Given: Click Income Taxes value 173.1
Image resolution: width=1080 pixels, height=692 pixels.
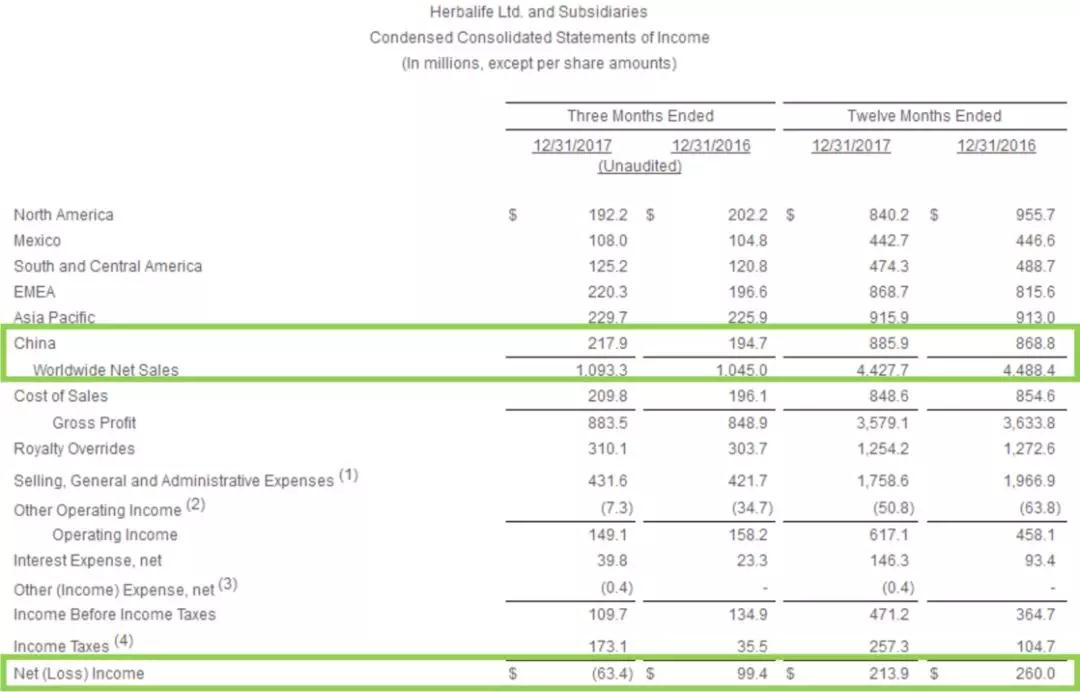Looking at the screenshot, I should [608, 647].
